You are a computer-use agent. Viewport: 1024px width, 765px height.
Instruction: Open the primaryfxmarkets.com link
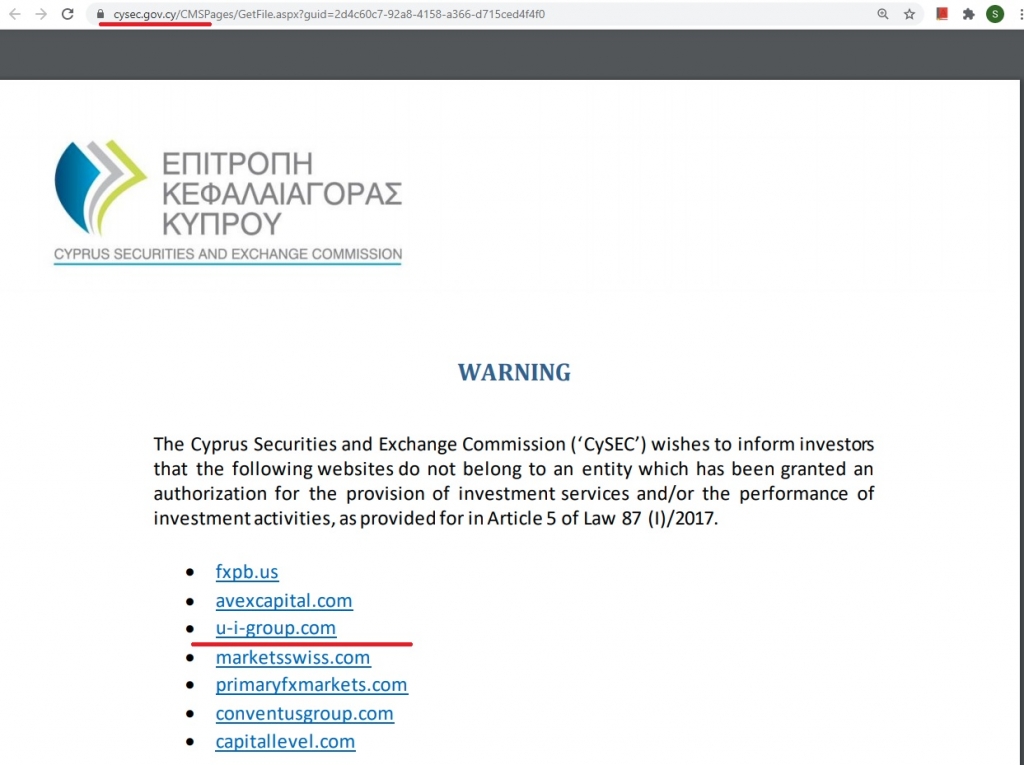pyautogui.click(x=312, y=685)
